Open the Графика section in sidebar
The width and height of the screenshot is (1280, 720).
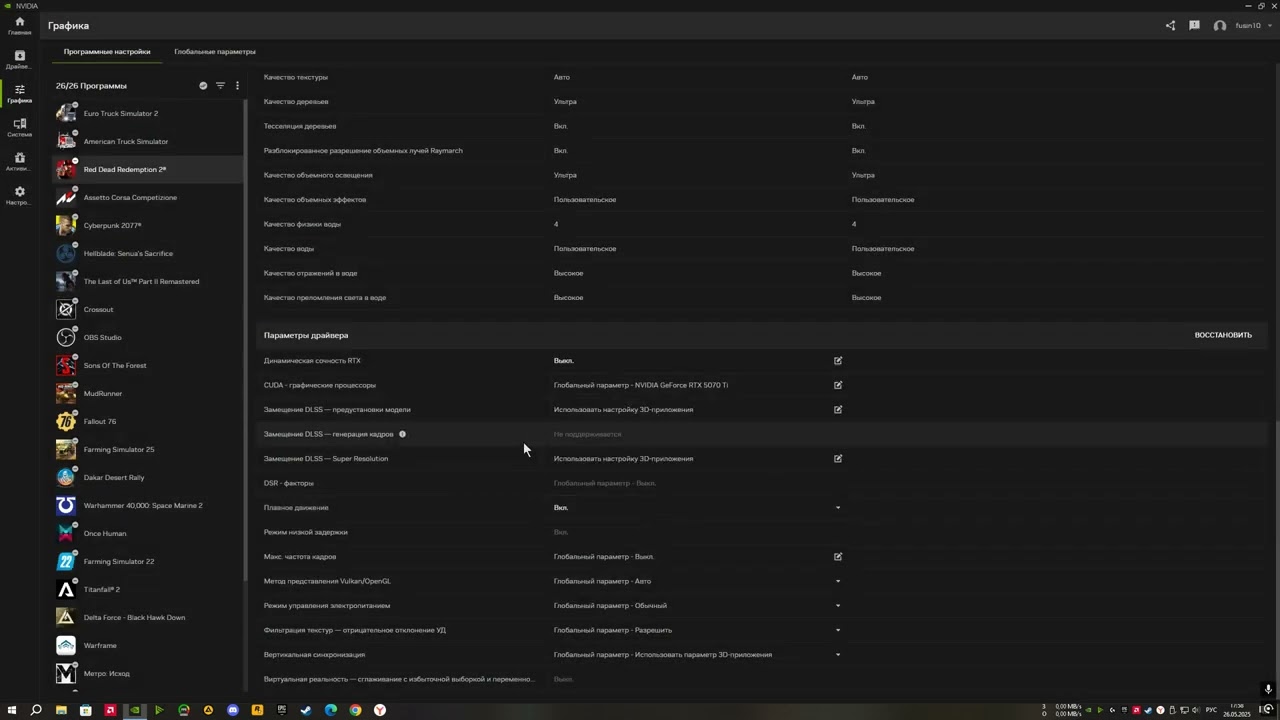pos(19,94)
